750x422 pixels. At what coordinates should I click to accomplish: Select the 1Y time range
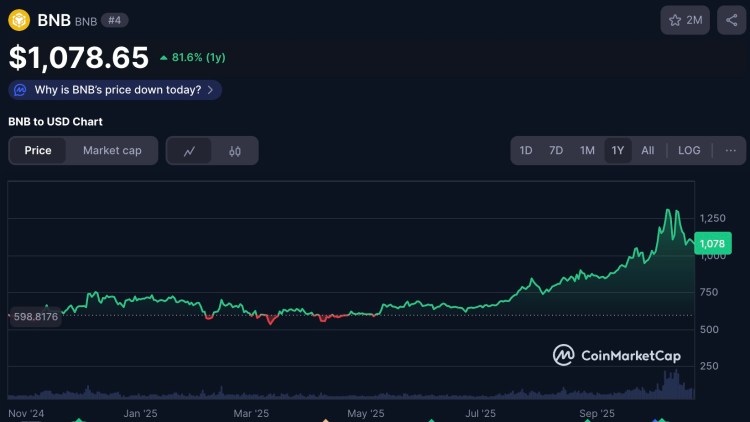pos(618,151)
